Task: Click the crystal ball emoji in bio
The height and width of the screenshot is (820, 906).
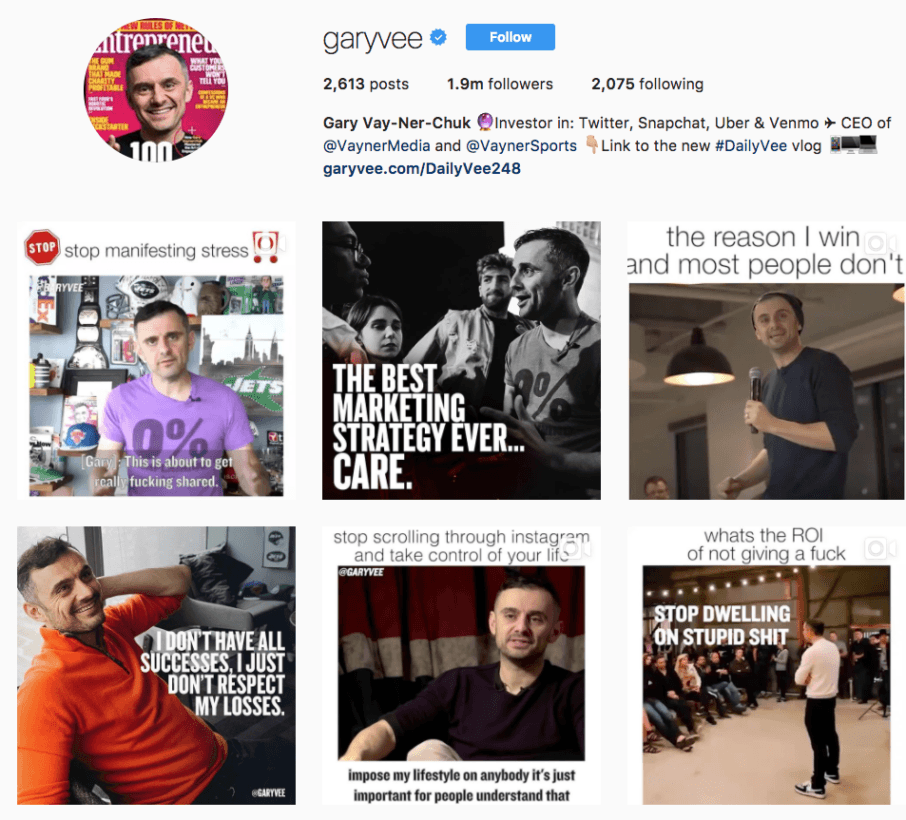Action: point(485,123)
